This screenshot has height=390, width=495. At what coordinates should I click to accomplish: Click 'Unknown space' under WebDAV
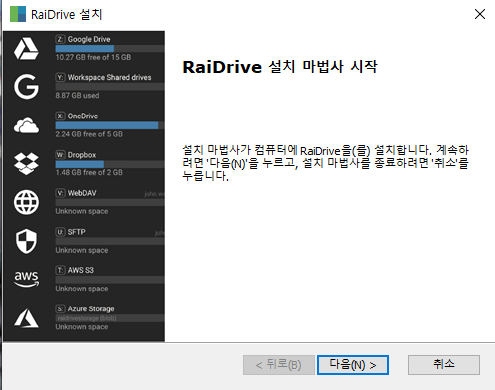pyautogui.click(x=82, y=211)
